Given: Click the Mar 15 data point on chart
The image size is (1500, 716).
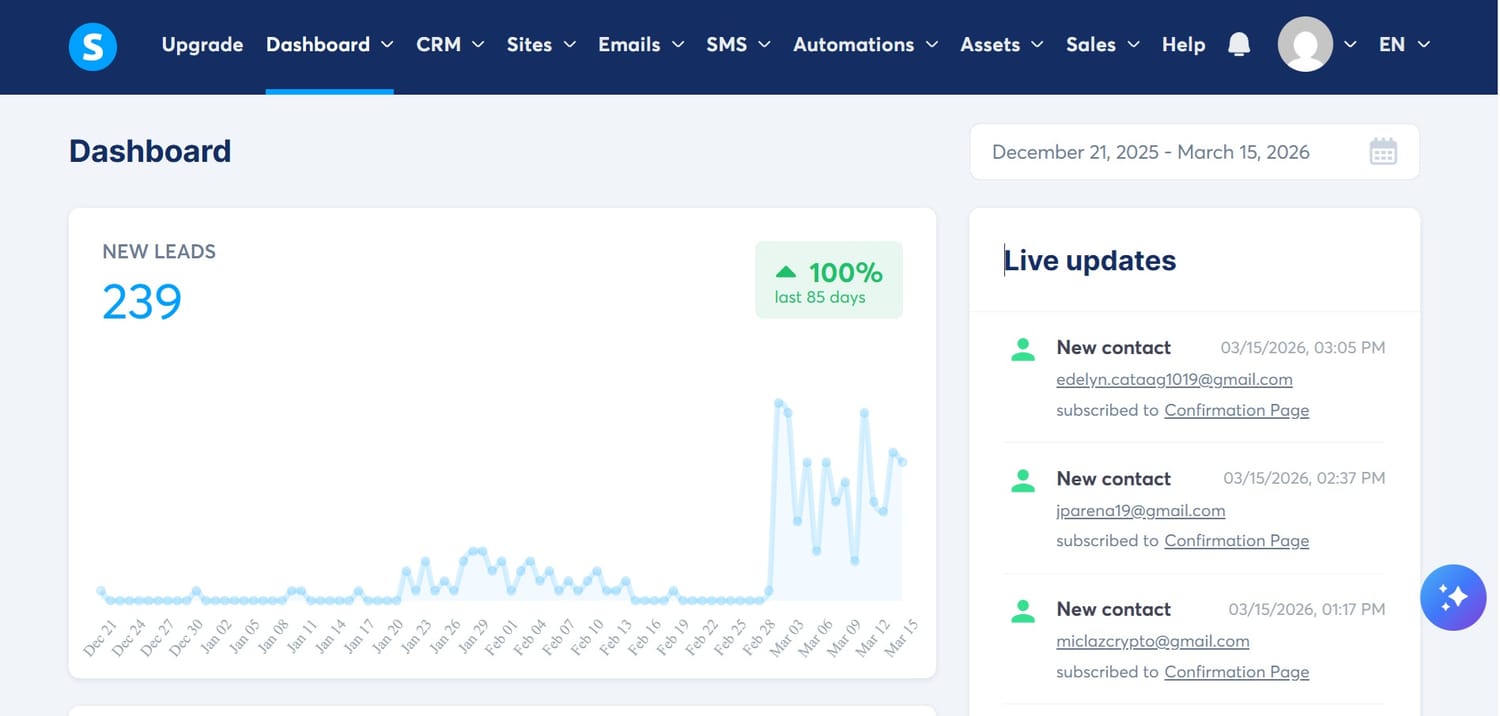Looking at the screenshot, I should tap(902, 462).
